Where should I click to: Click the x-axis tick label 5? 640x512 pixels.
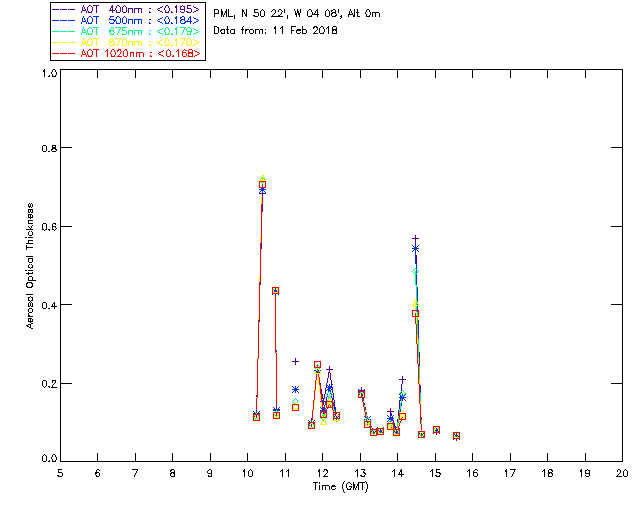pos(60,473)
